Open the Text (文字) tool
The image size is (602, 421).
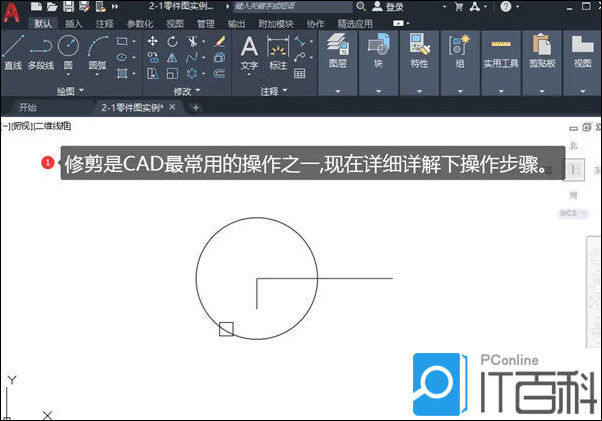coord(249,53)
